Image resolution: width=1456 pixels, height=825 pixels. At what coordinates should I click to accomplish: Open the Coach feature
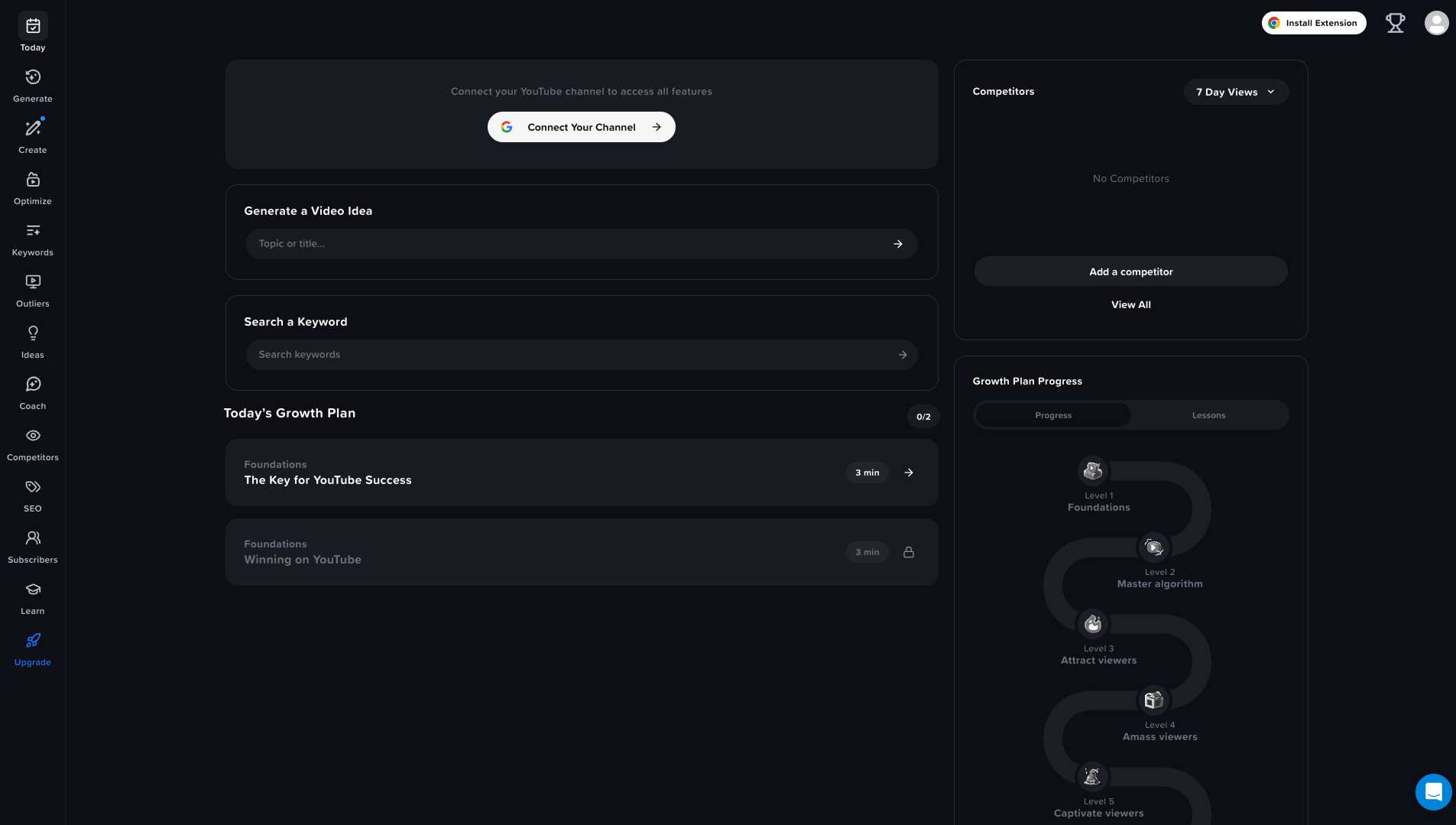pyautogui.click(x=32, y=384)
